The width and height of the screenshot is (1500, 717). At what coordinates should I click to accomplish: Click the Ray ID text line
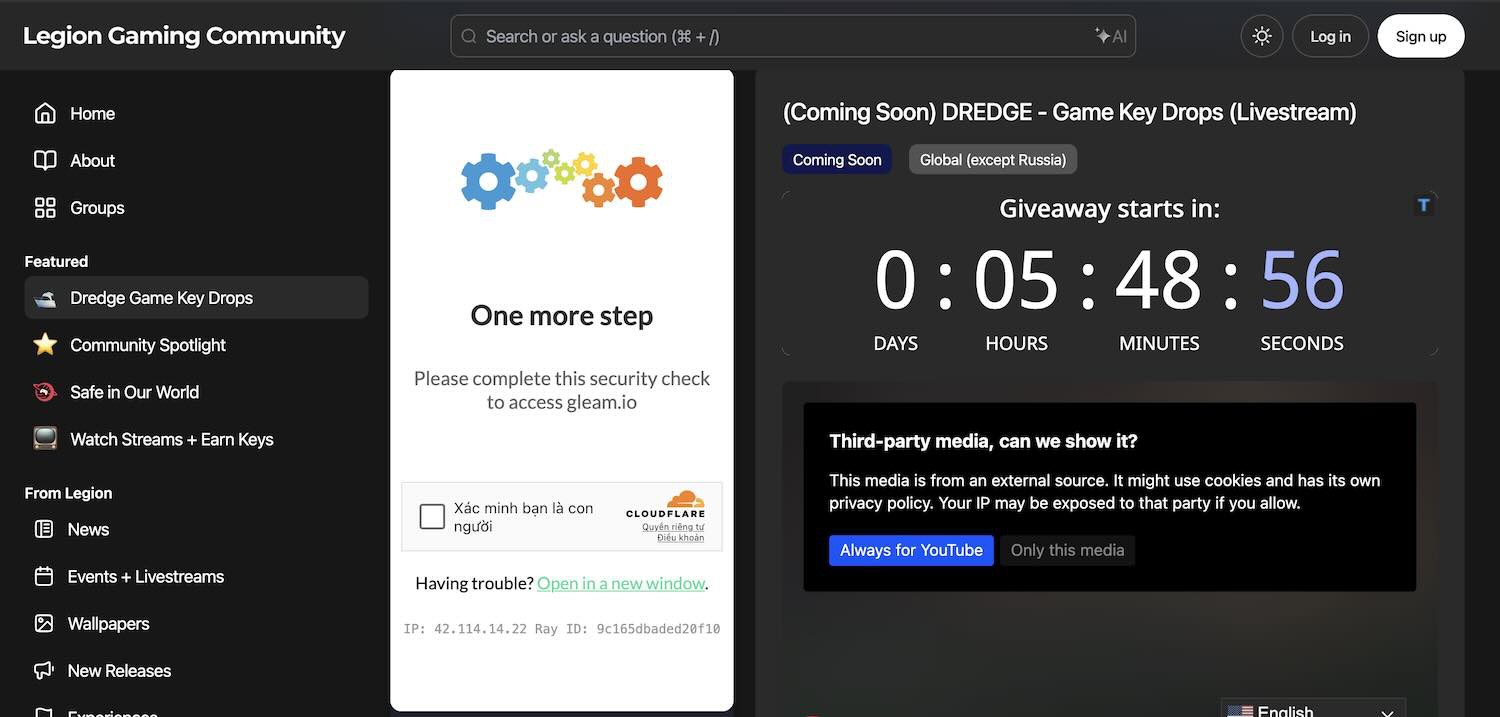click(x=562, y=629)
